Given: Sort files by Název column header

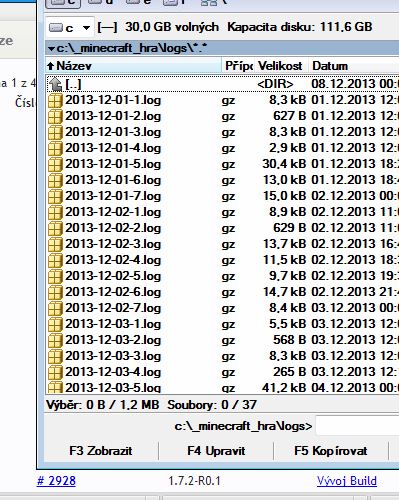Looking at the screenshot, I should pyautogui.click(x=133, y=66).
